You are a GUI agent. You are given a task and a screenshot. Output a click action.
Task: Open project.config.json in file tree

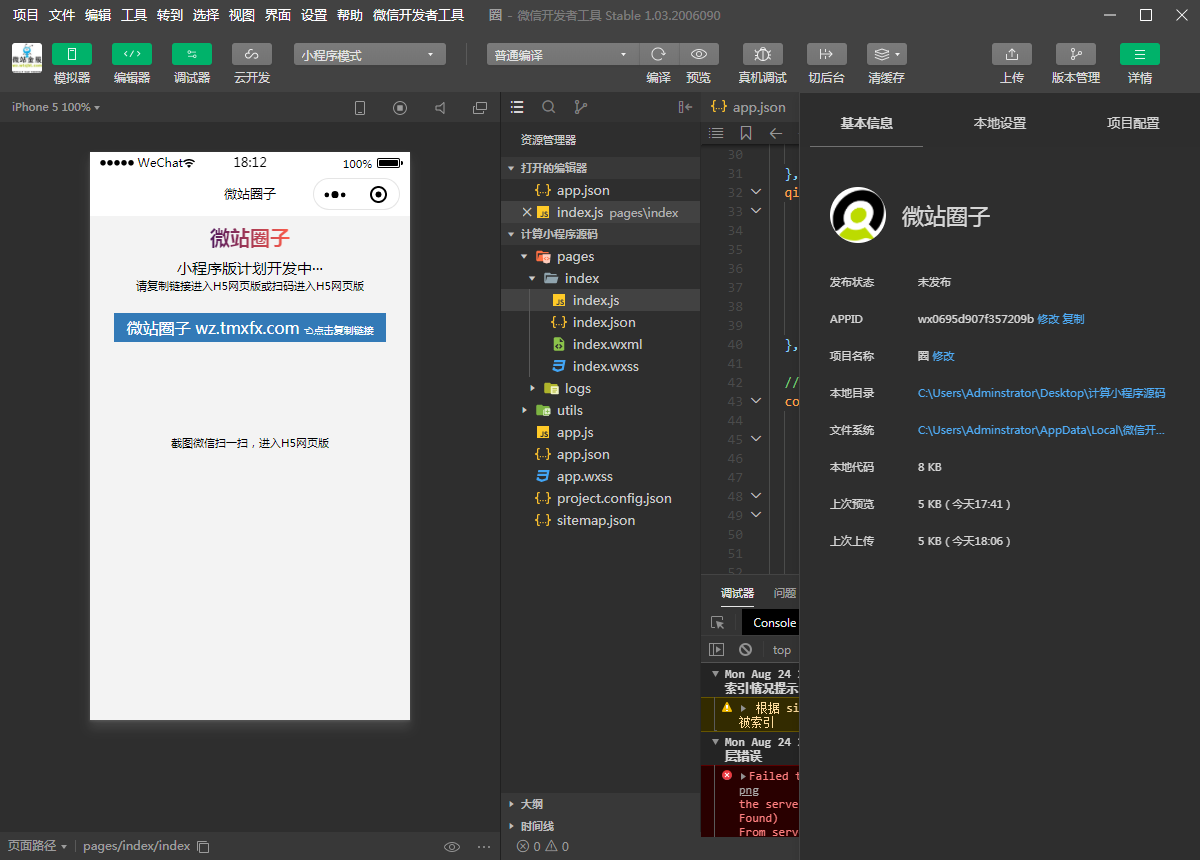tap(600, 498)
